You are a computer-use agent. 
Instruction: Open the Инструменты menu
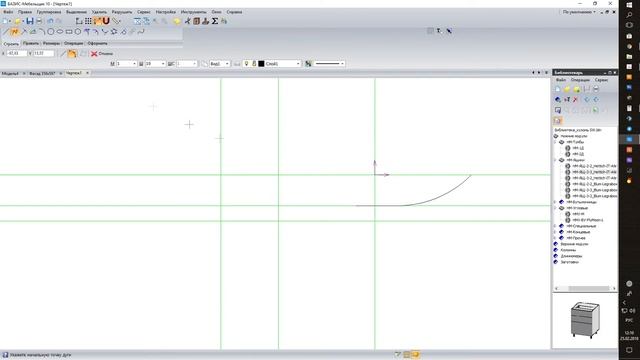click(193, 12)
